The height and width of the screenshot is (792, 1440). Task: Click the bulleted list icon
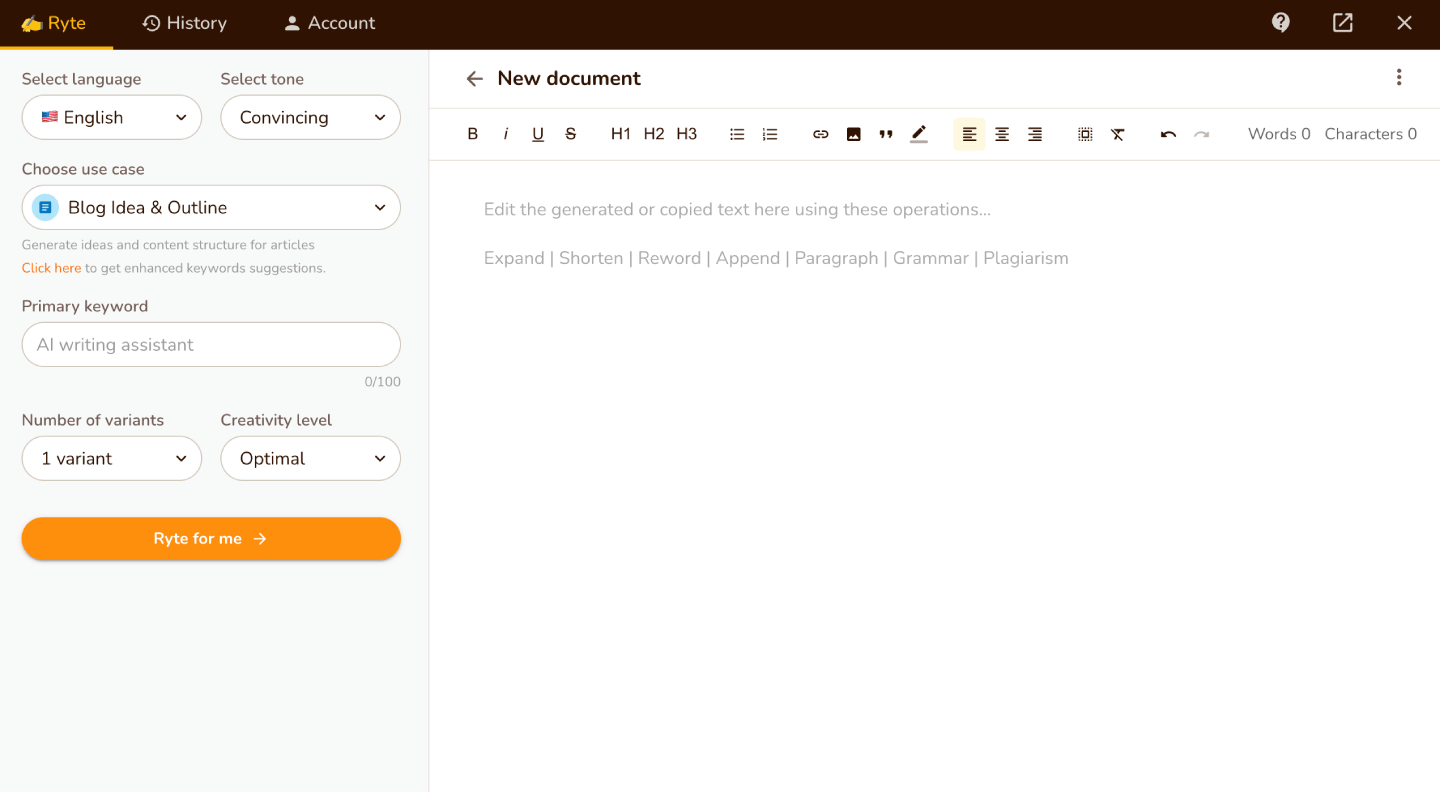737,134
